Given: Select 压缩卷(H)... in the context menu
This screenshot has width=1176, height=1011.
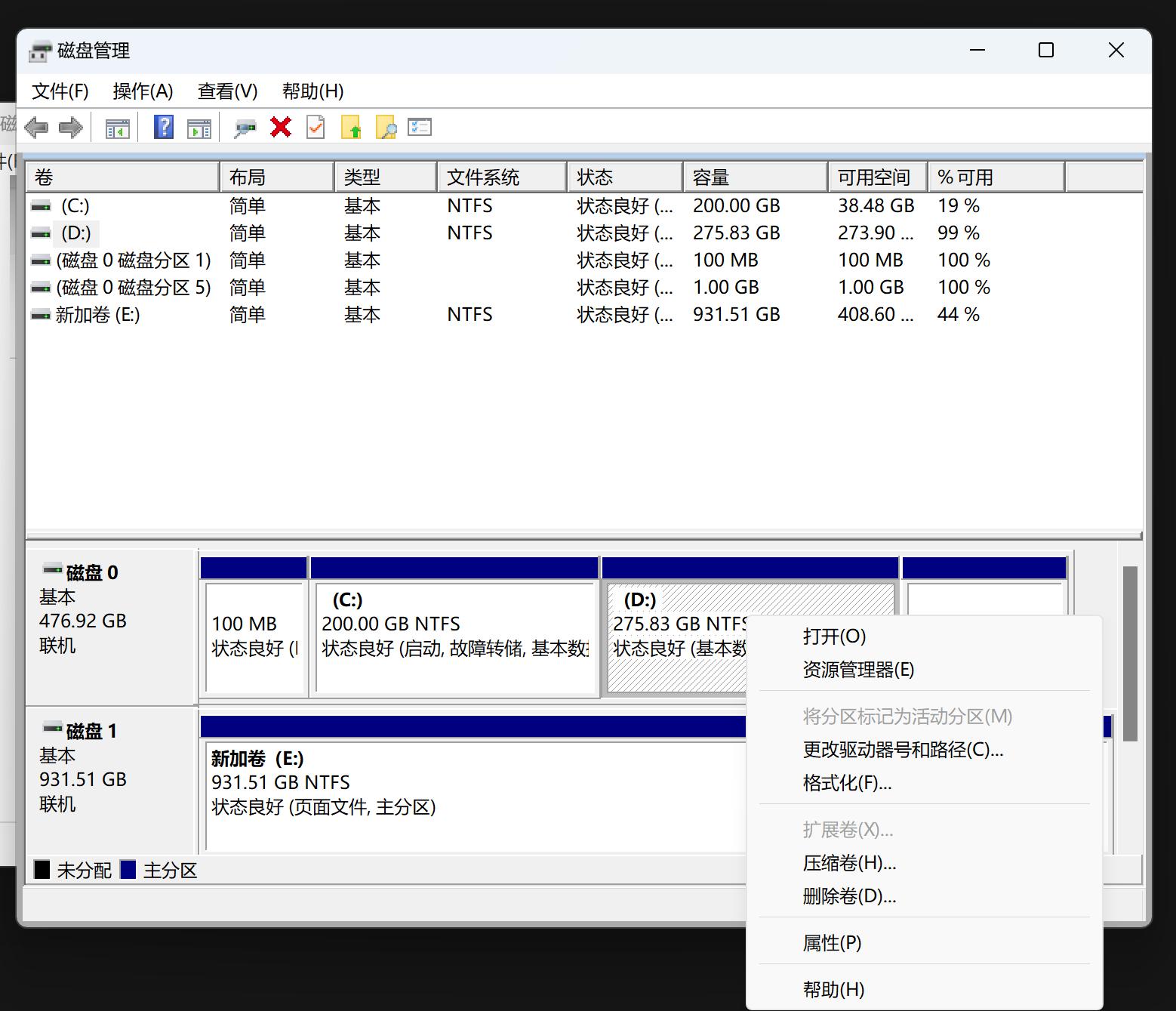Looking at the screenshot, I should (925, 863).
